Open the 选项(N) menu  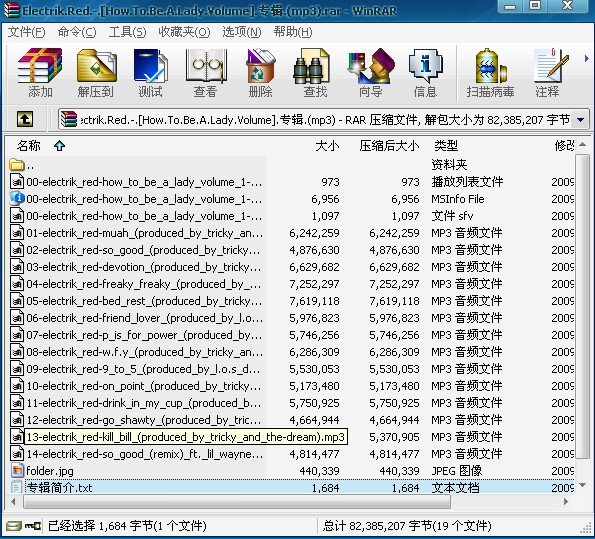point(242,32)
